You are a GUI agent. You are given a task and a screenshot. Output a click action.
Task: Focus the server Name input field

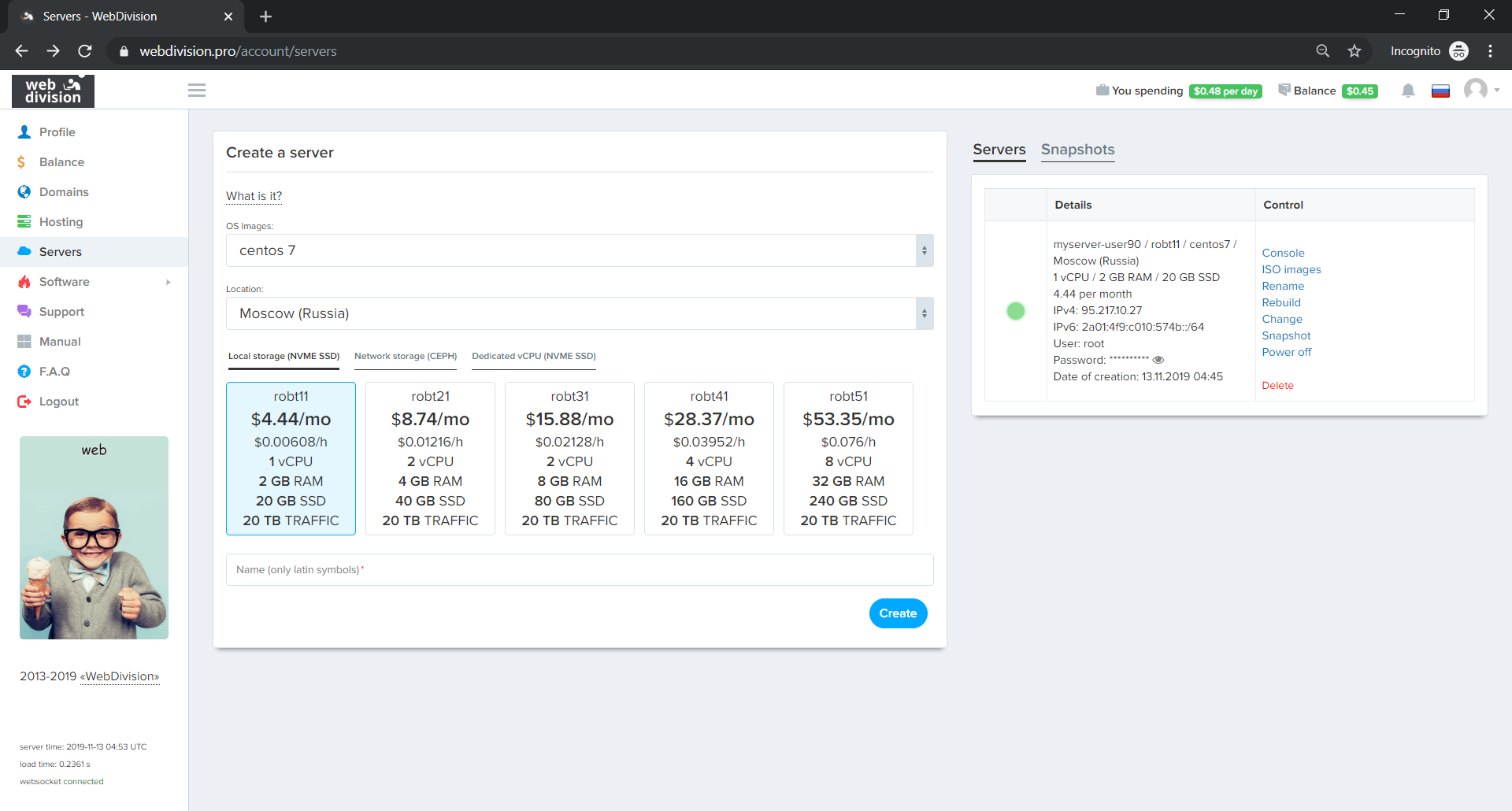(x=580, y=569)
